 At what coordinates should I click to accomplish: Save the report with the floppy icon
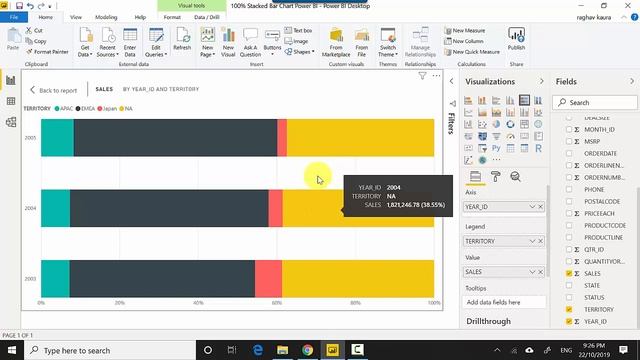click(19, 6)
